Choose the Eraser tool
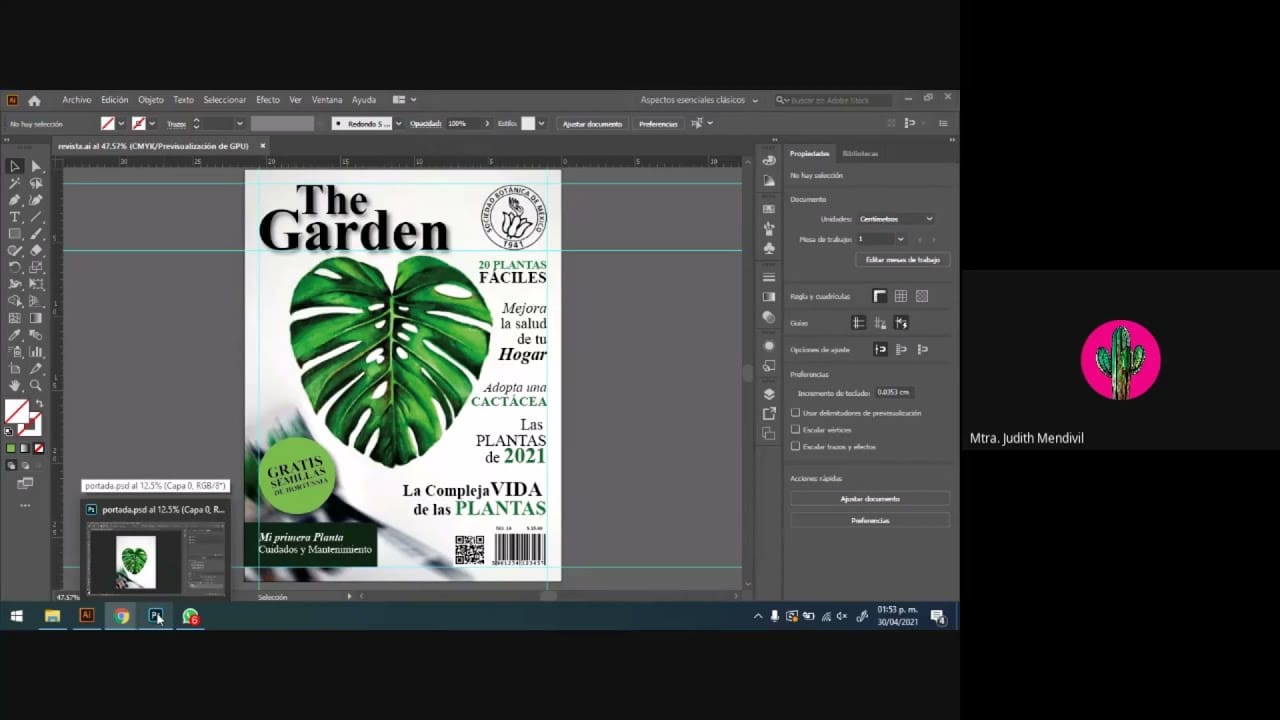 (36, 251)
